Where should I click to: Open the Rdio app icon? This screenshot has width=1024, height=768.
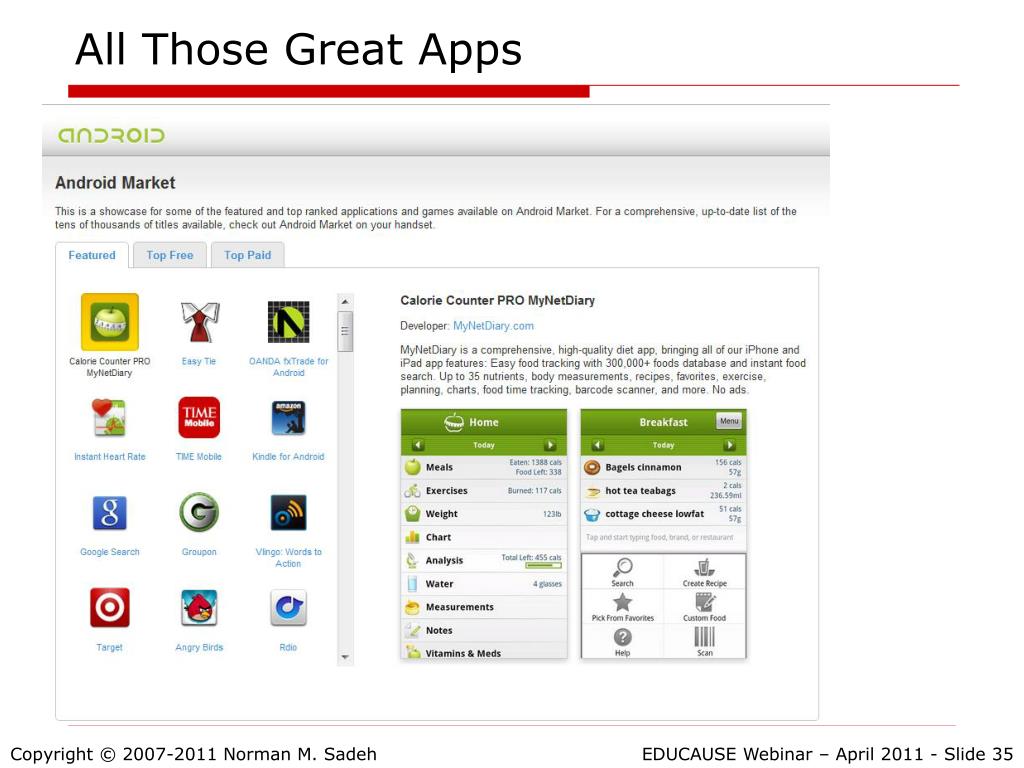tap(289, 607)
